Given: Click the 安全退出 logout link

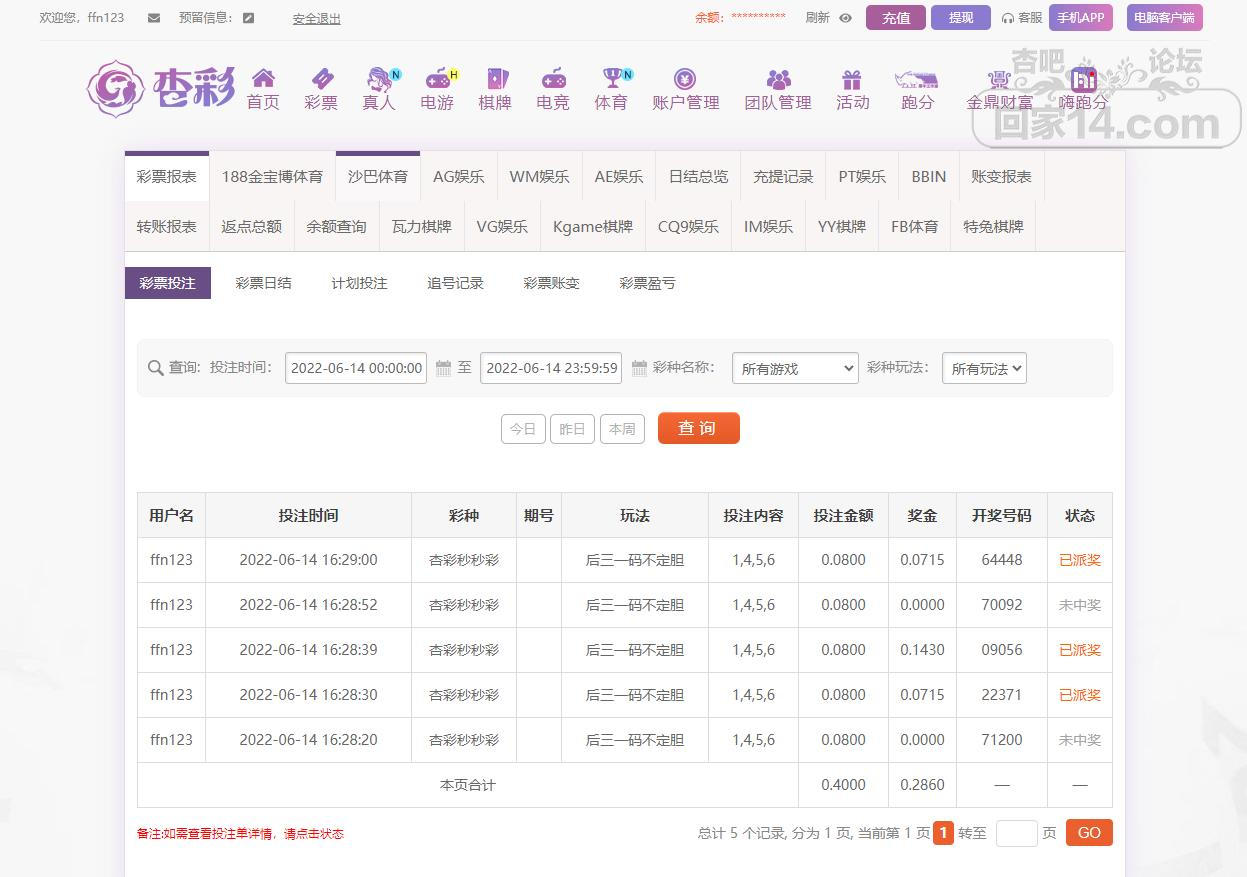Looking at the screenshot, I should pyautogui.click(x=316, y=18).
